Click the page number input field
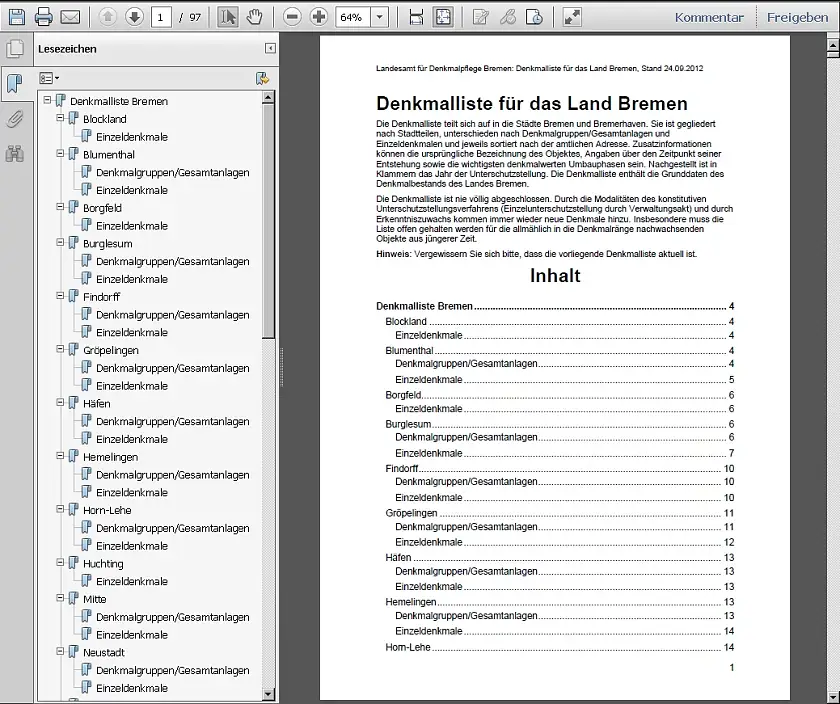 pyautogui.click(x=162, y=17)
